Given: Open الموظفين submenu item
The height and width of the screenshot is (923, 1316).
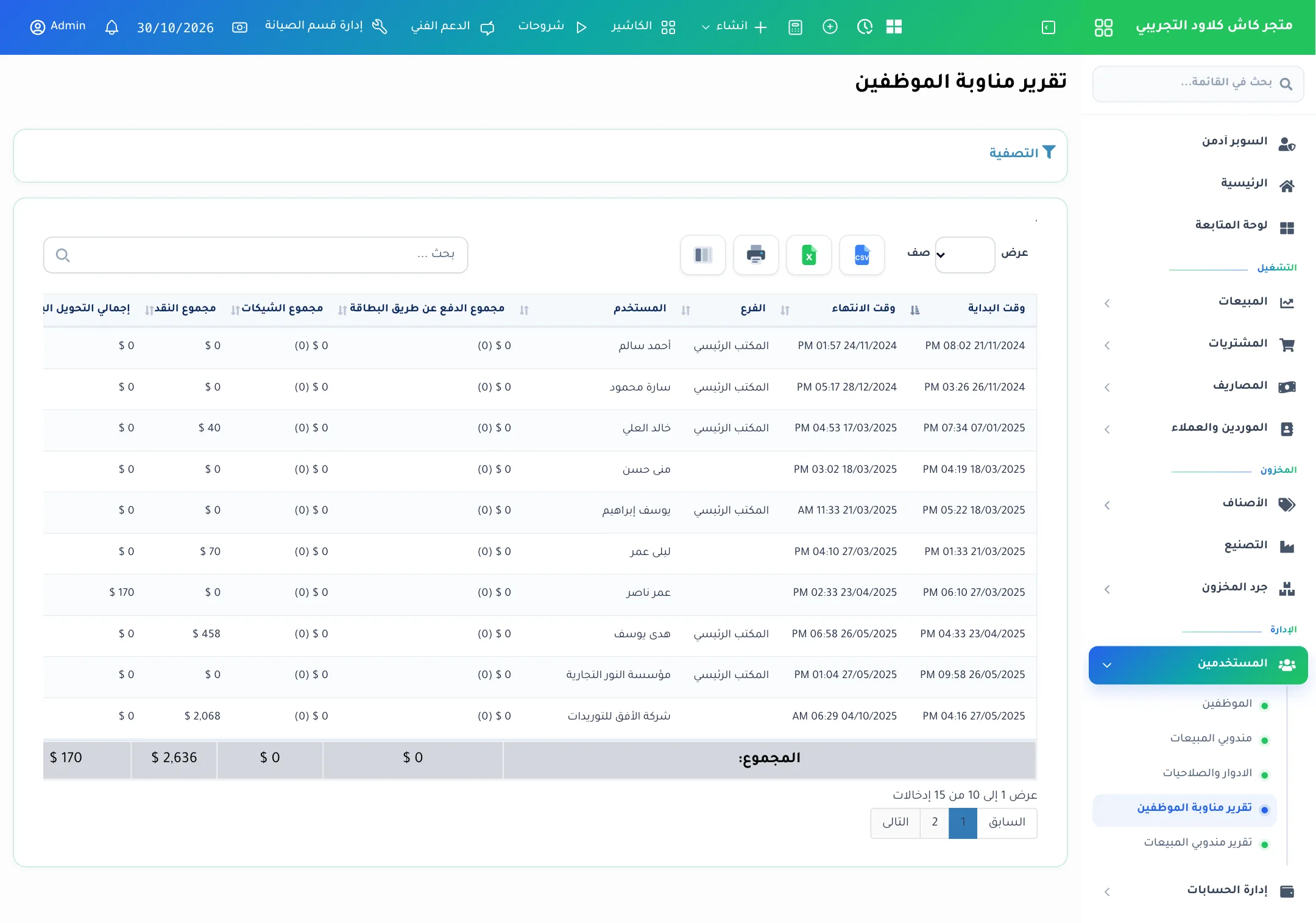Looking at the screenshot, I should pyautogui.click(x=1226, y=704).
